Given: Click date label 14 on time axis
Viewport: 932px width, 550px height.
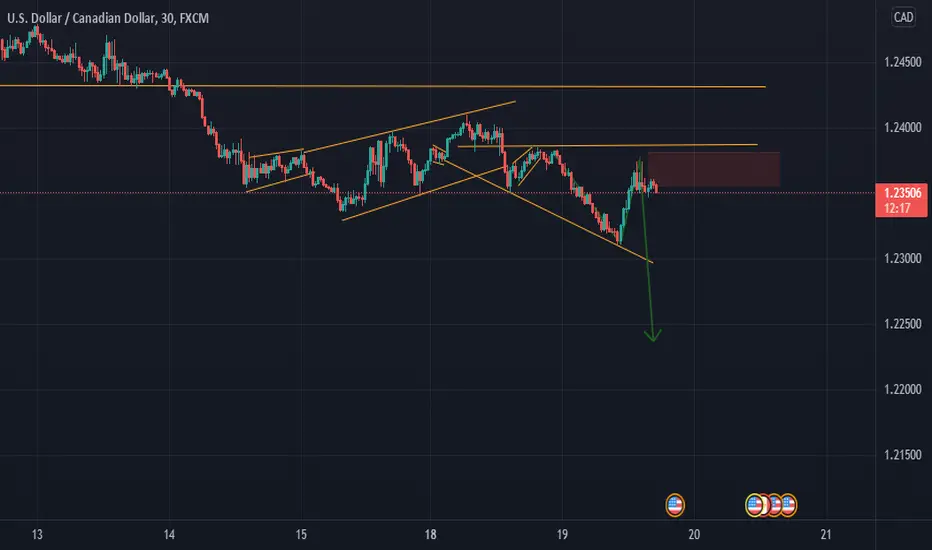Looking at the screenshot, I should pyautogui.click(x=169, y=535).
